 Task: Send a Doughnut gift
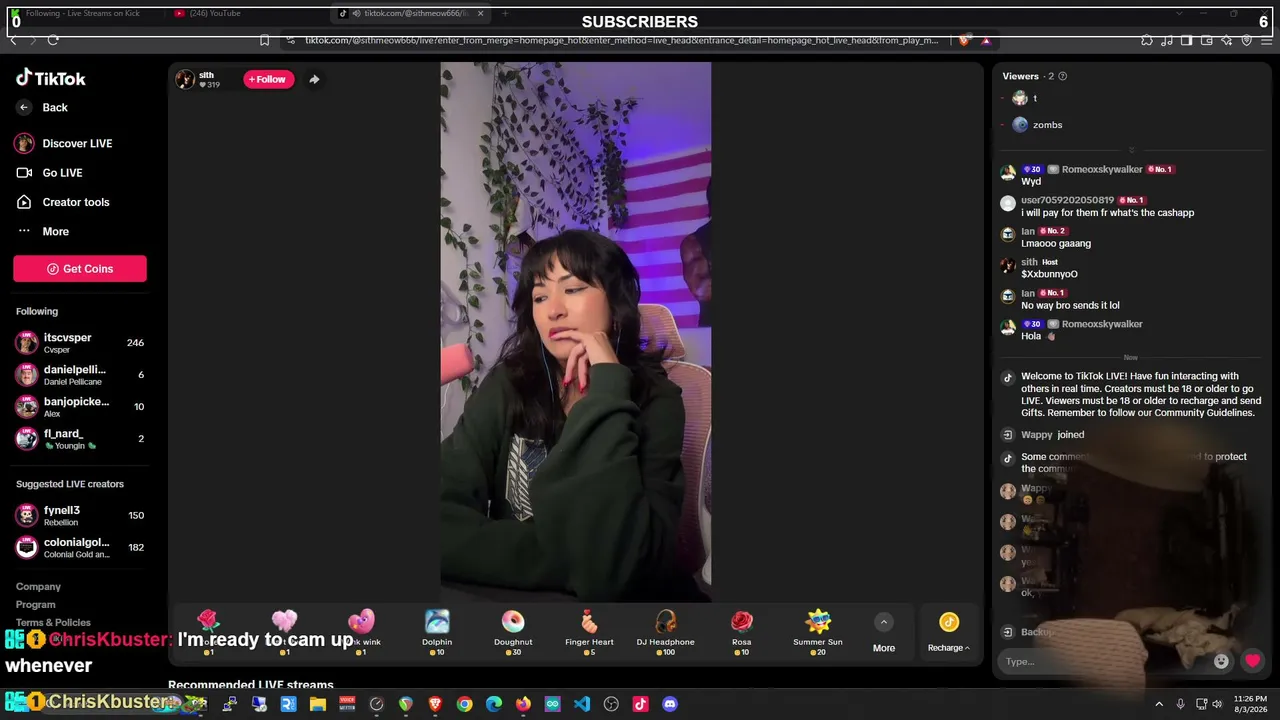pyautogui.click(x=513, y=633)
